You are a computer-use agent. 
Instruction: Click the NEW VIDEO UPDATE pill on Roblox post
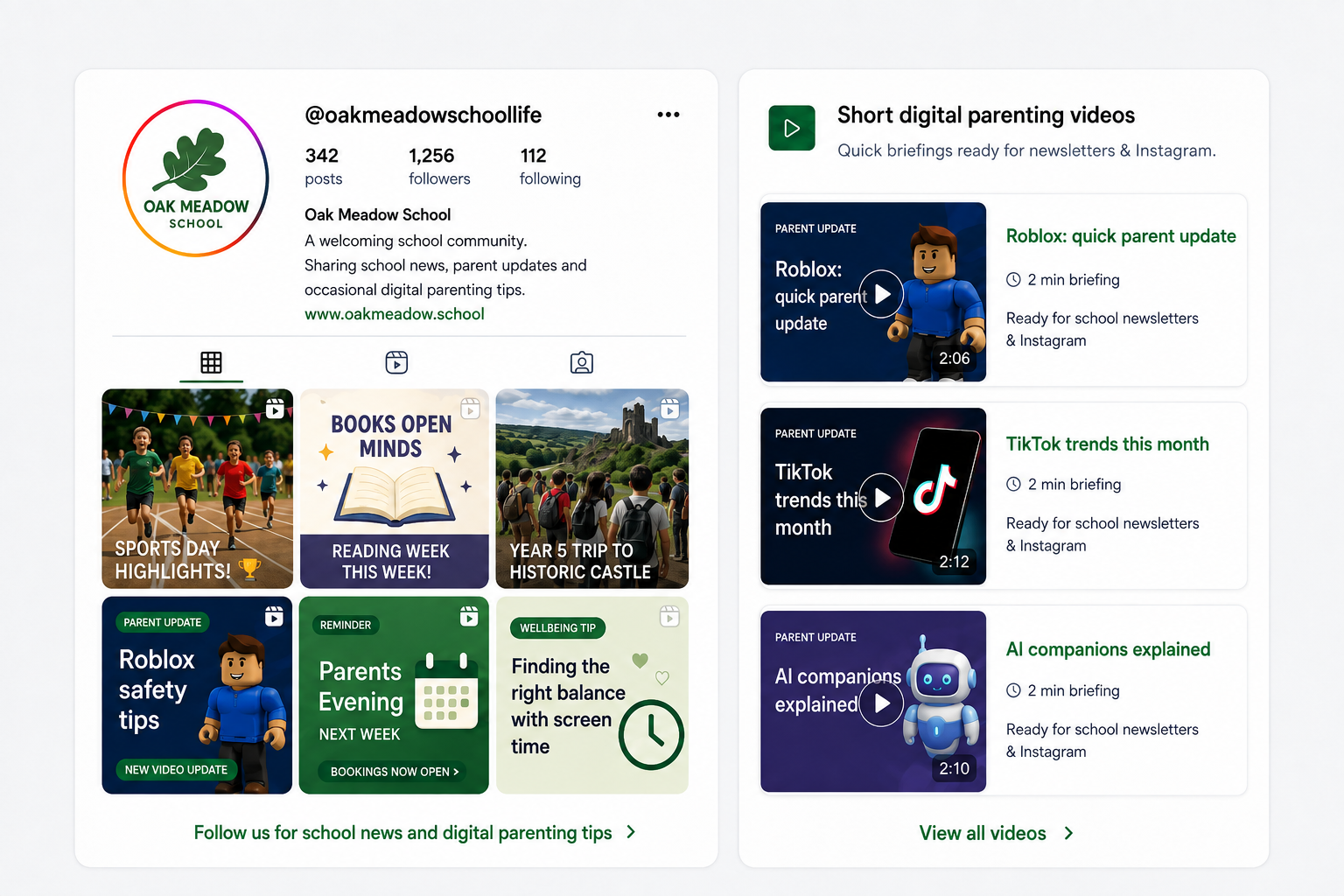[176, 770]
